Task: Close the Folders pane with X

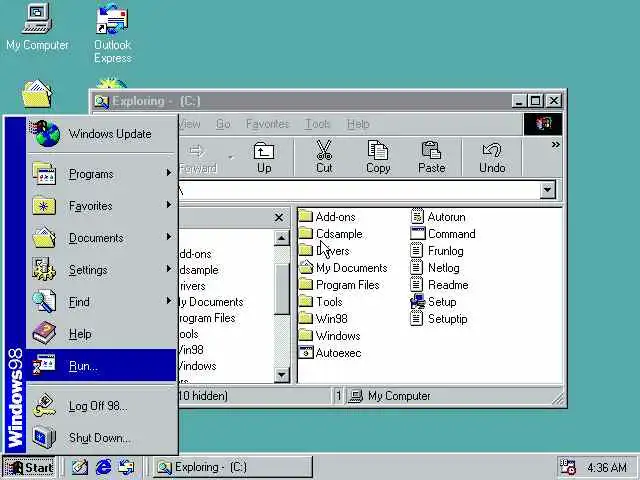Action: [x=279, y=218]
